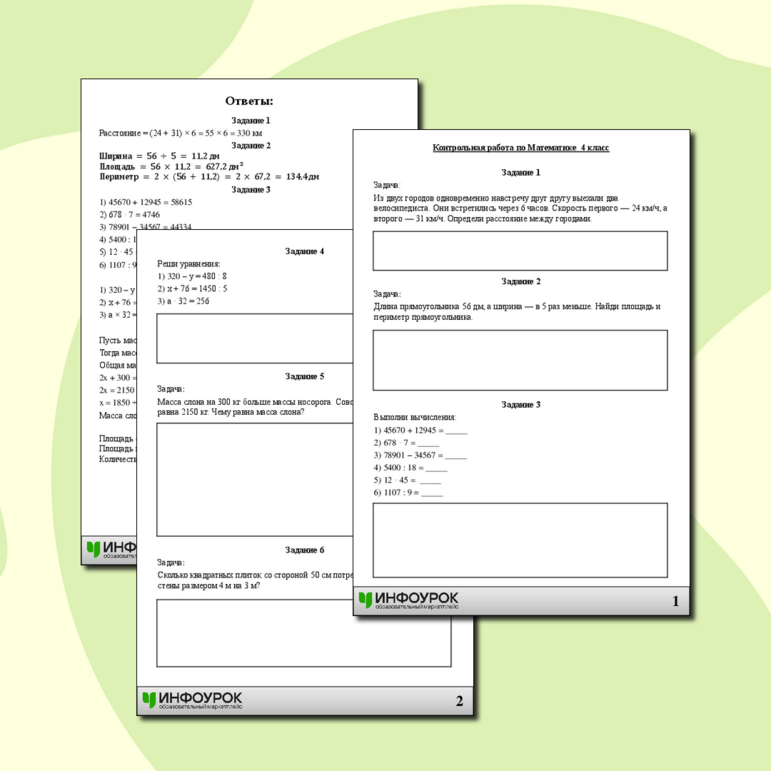The width and height of the screenshot is (771, 771).
Task: Click the 'Ответы:' heading on the back page
Action: [x=249, y=100]
